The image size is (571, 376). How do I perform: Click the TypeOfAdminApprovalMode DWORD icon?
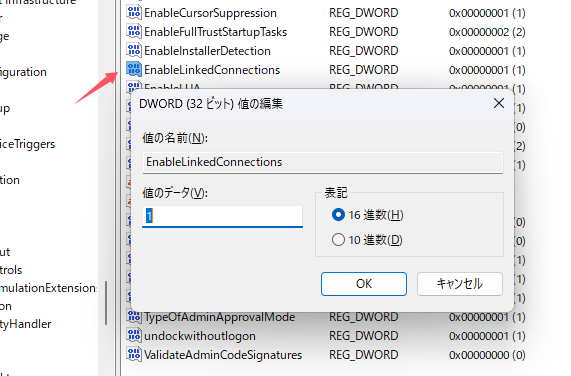pyautogui.click(x=134, y=317)
